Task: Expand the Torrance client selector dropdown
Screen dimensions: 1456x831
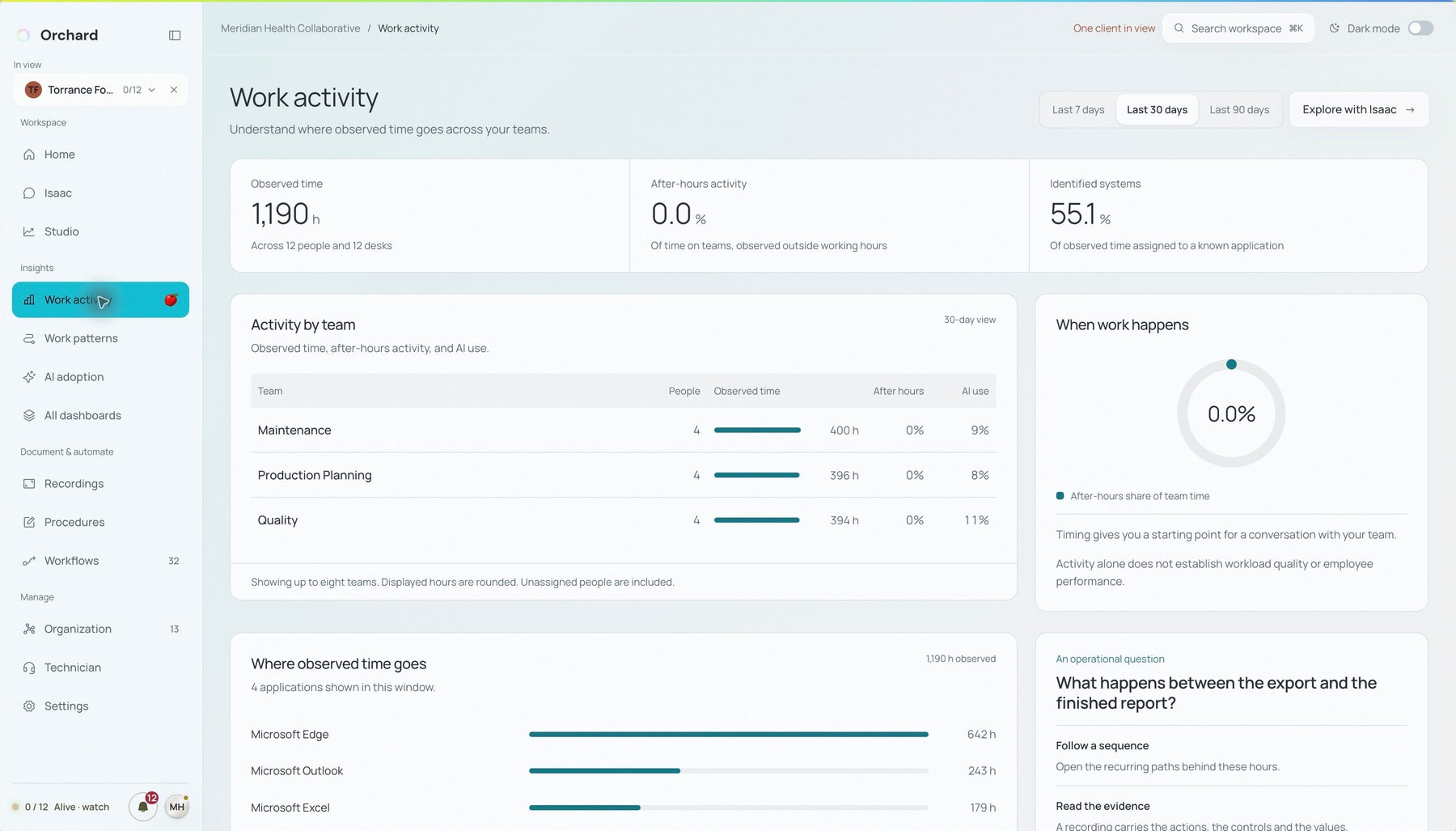Action: click(x=151, y=90)
